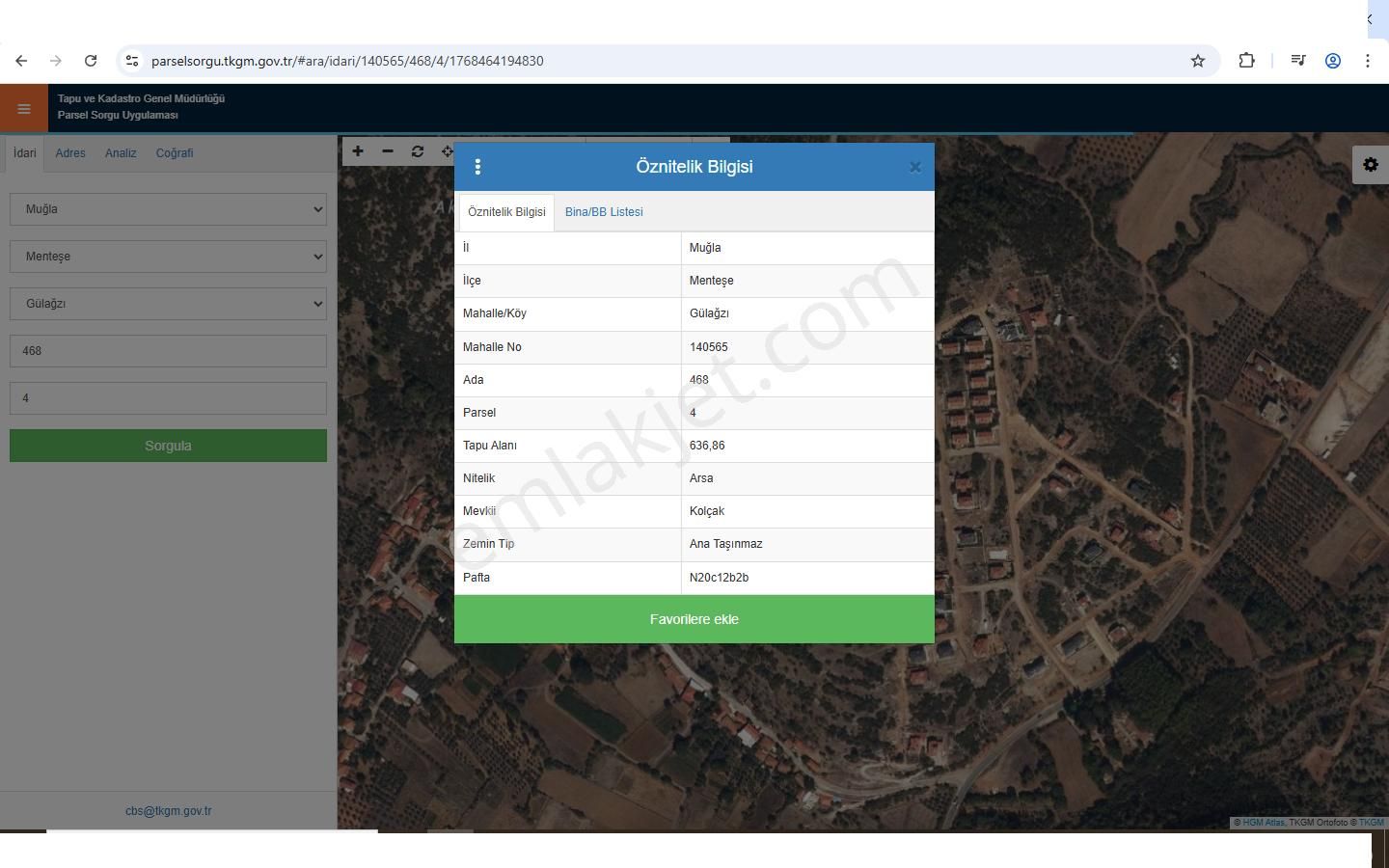Viewport: 1389px width, 868px height.
Task: Click the green Sorgula button
Action: [168, 446]
